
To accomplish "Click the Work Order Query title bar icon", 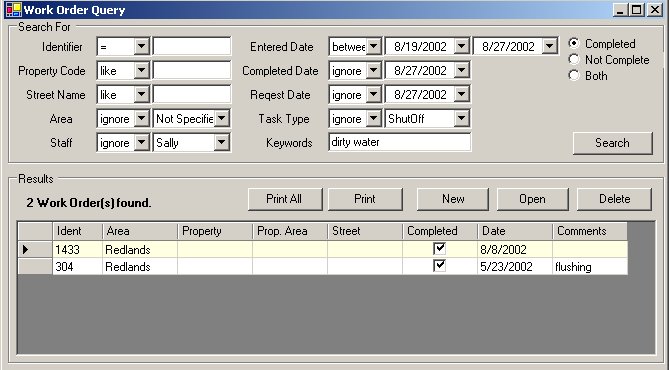I will coord(14,9).
